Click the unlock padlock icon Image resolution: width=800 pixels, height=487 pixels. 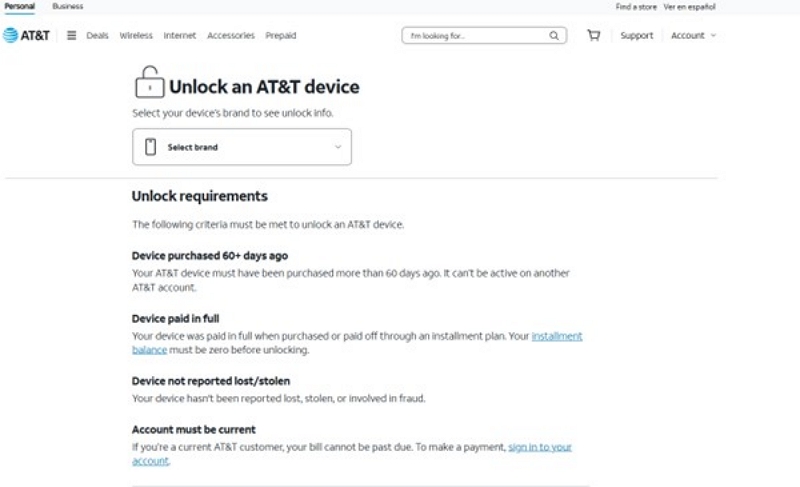click(149, 82)
